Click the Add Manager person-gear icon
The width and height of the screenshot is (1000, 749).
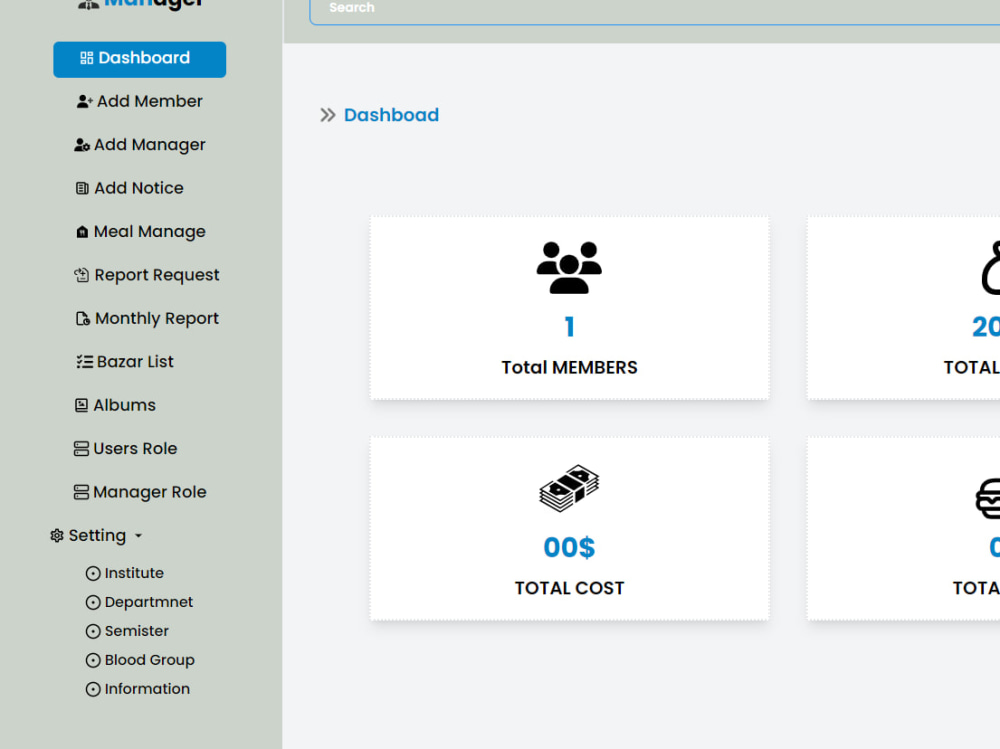(x=82, y=145)
